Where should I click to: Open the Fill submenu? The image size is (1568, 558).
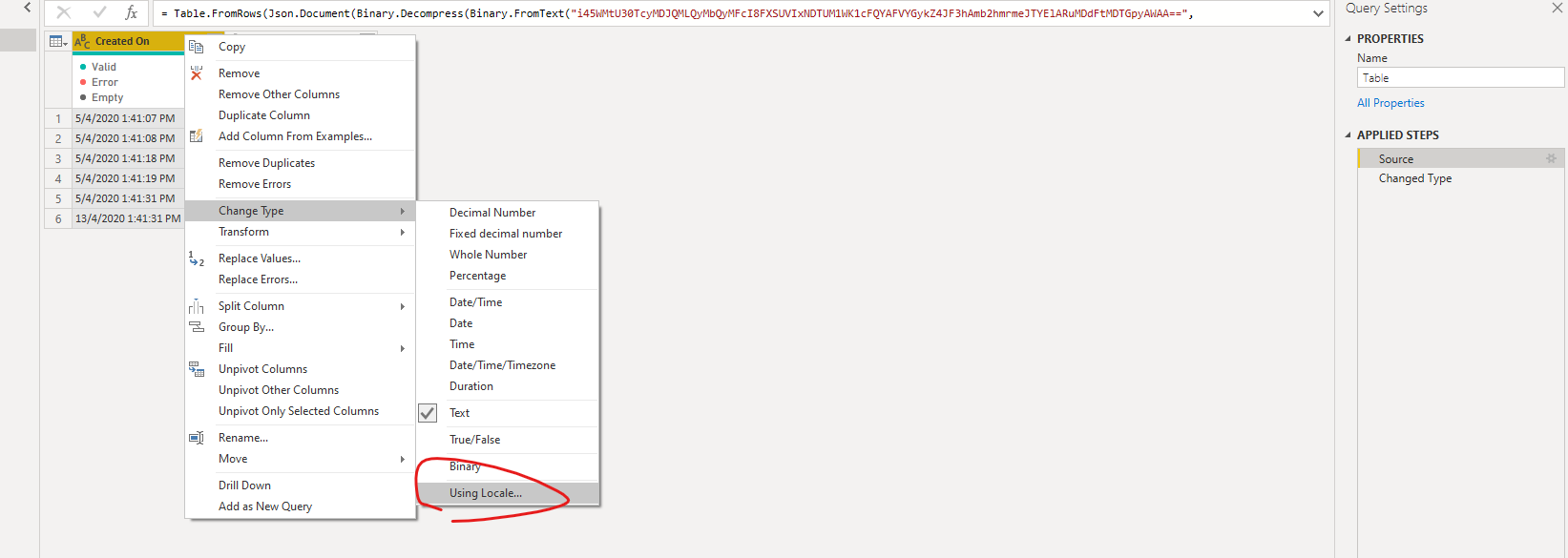[301, 348]
